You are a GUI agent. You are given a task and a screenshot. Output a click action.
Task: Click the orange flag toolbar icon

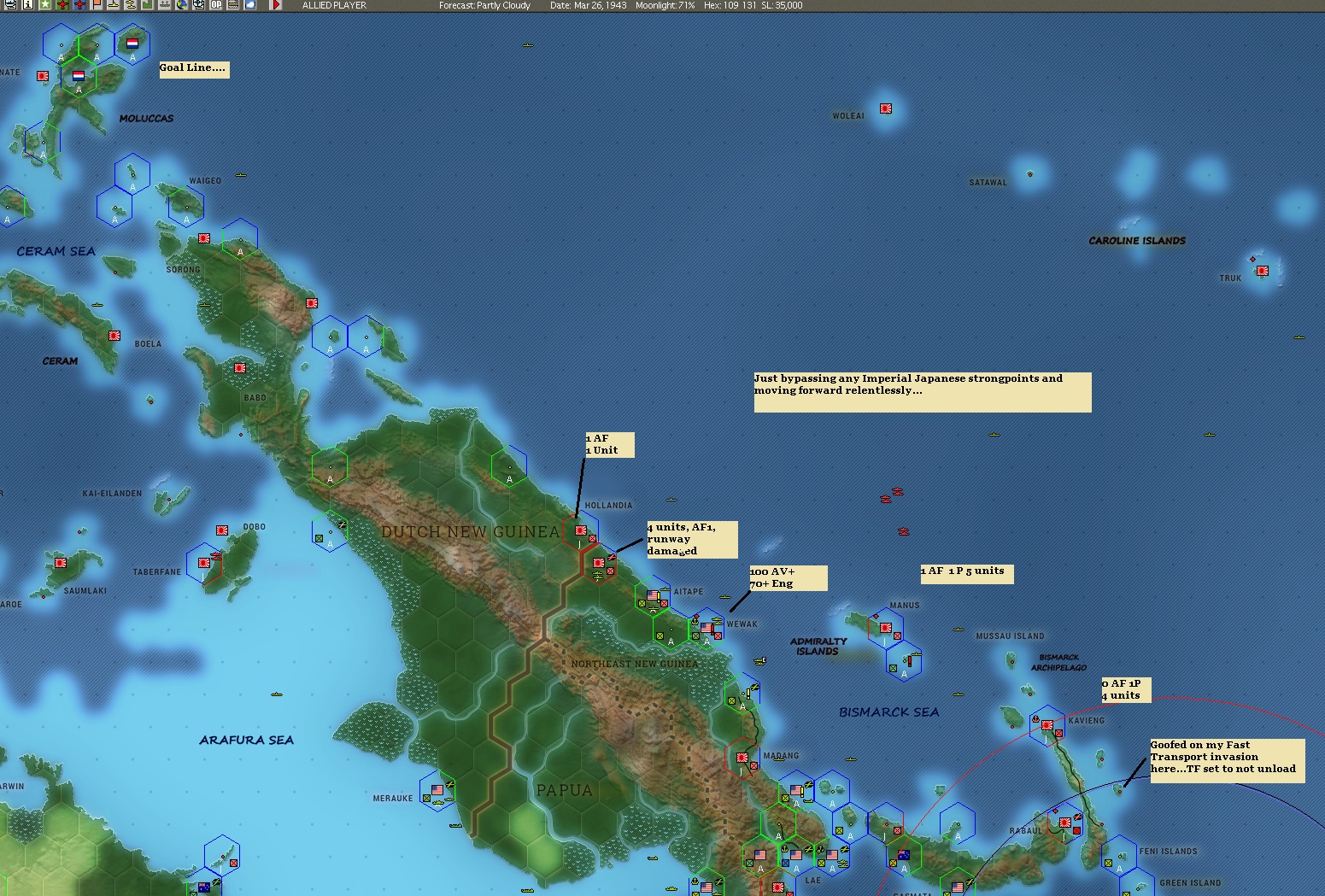click(x=97, y=4)
